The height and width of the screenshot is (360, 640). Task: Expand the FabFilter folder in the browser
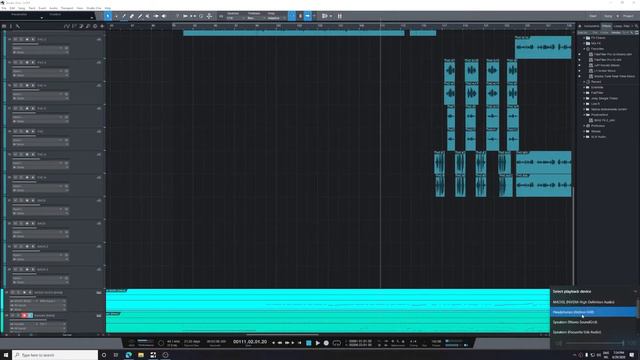(x=584, y=93)
